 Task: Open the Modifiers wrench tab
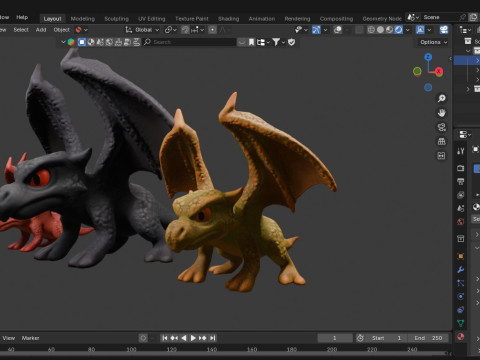pos(461,269)
